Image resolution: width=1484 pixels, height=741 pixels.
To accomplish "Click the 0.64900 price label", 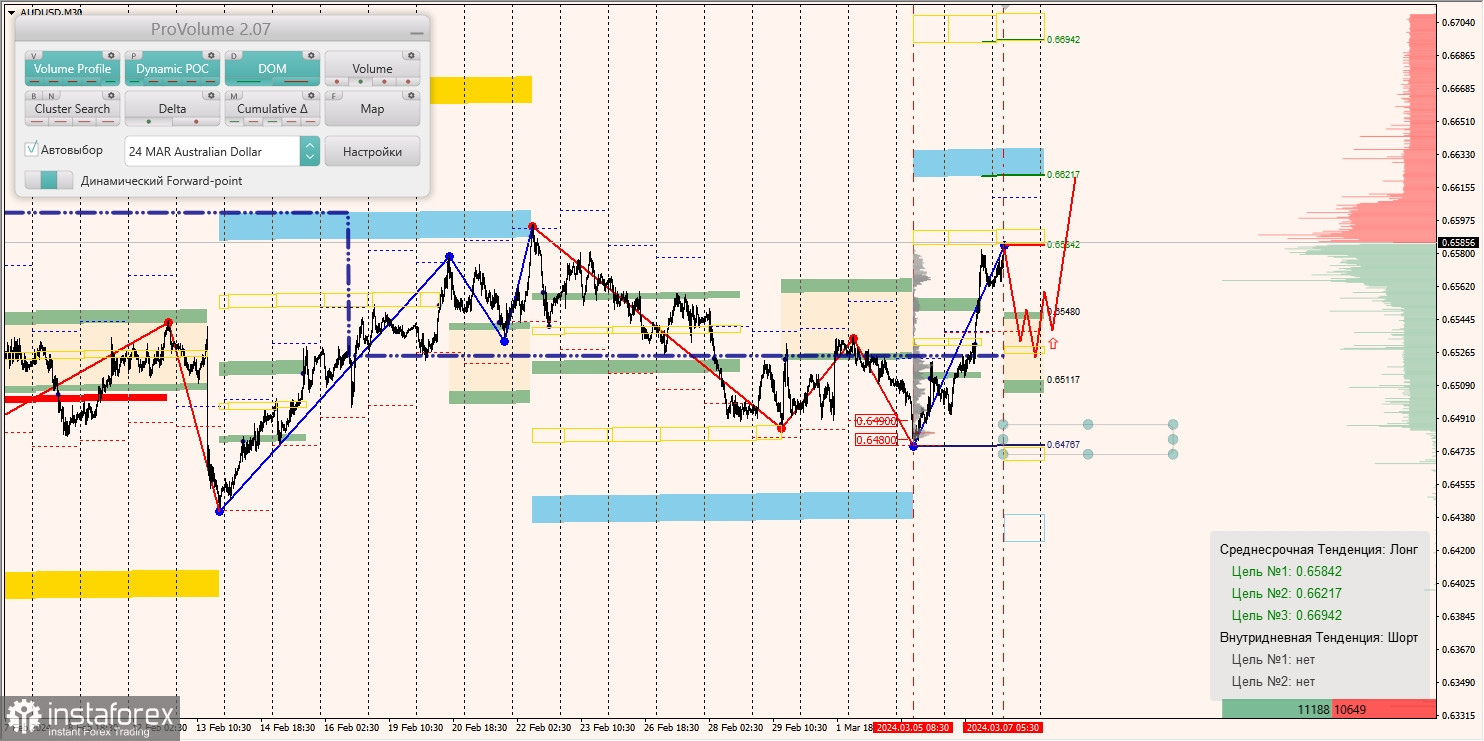I will click(x=876, y=421).
